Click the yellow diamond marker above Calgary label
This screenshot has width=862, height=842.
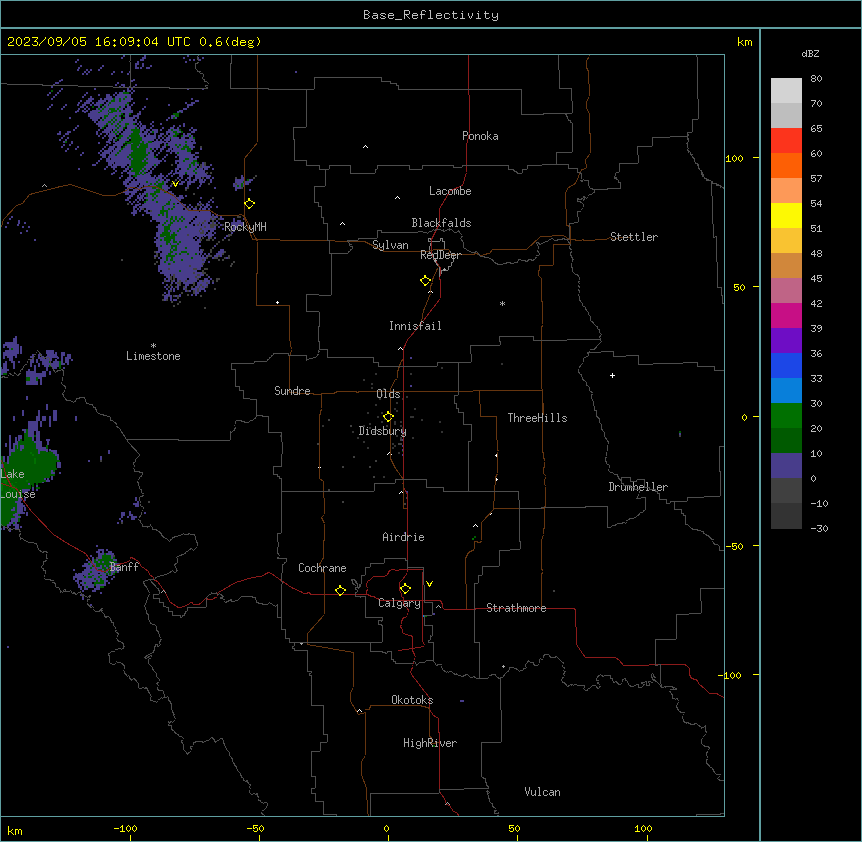point(405,589)
